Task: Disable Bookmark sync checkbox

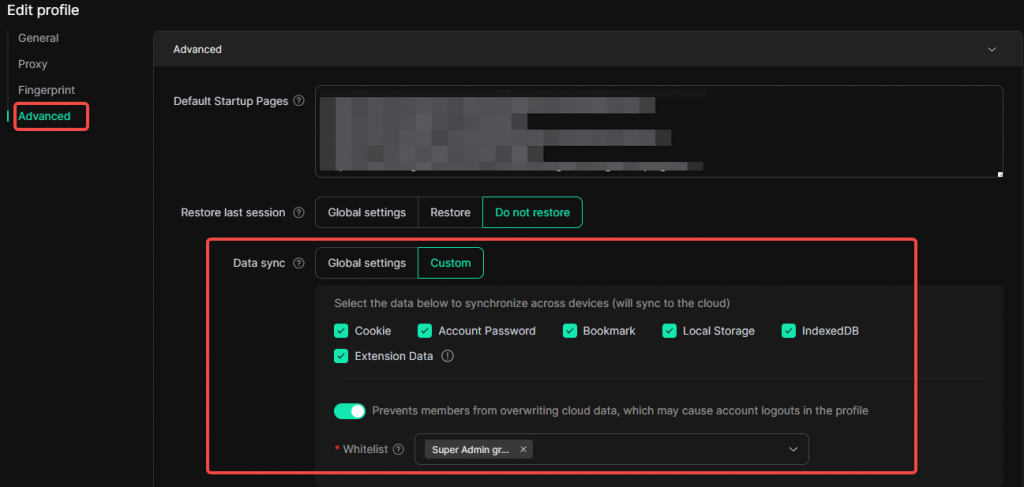Action: click(570, 331)
